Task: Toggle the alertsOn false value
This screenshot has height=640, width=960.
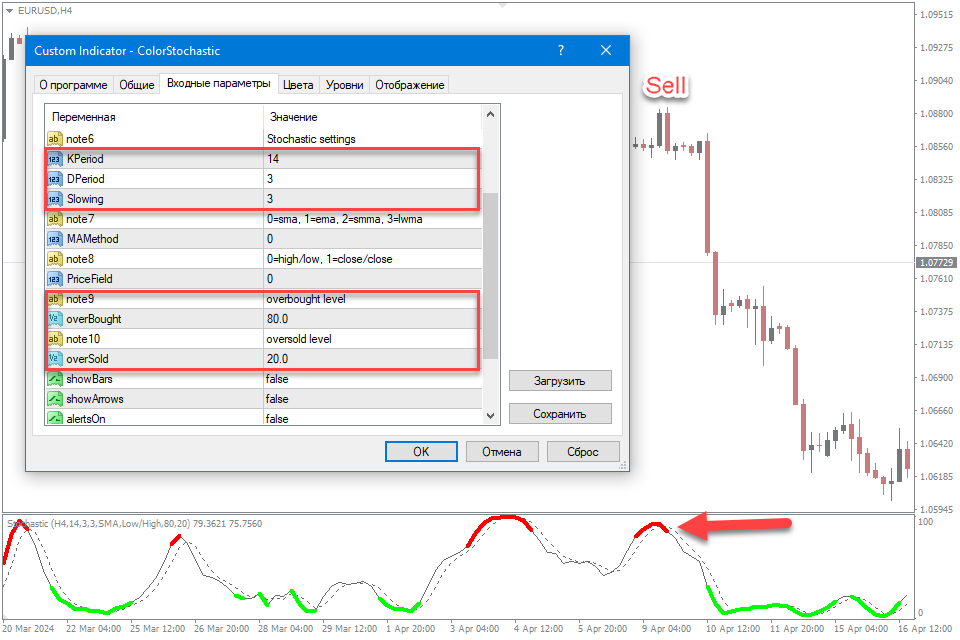Action: 277,418
